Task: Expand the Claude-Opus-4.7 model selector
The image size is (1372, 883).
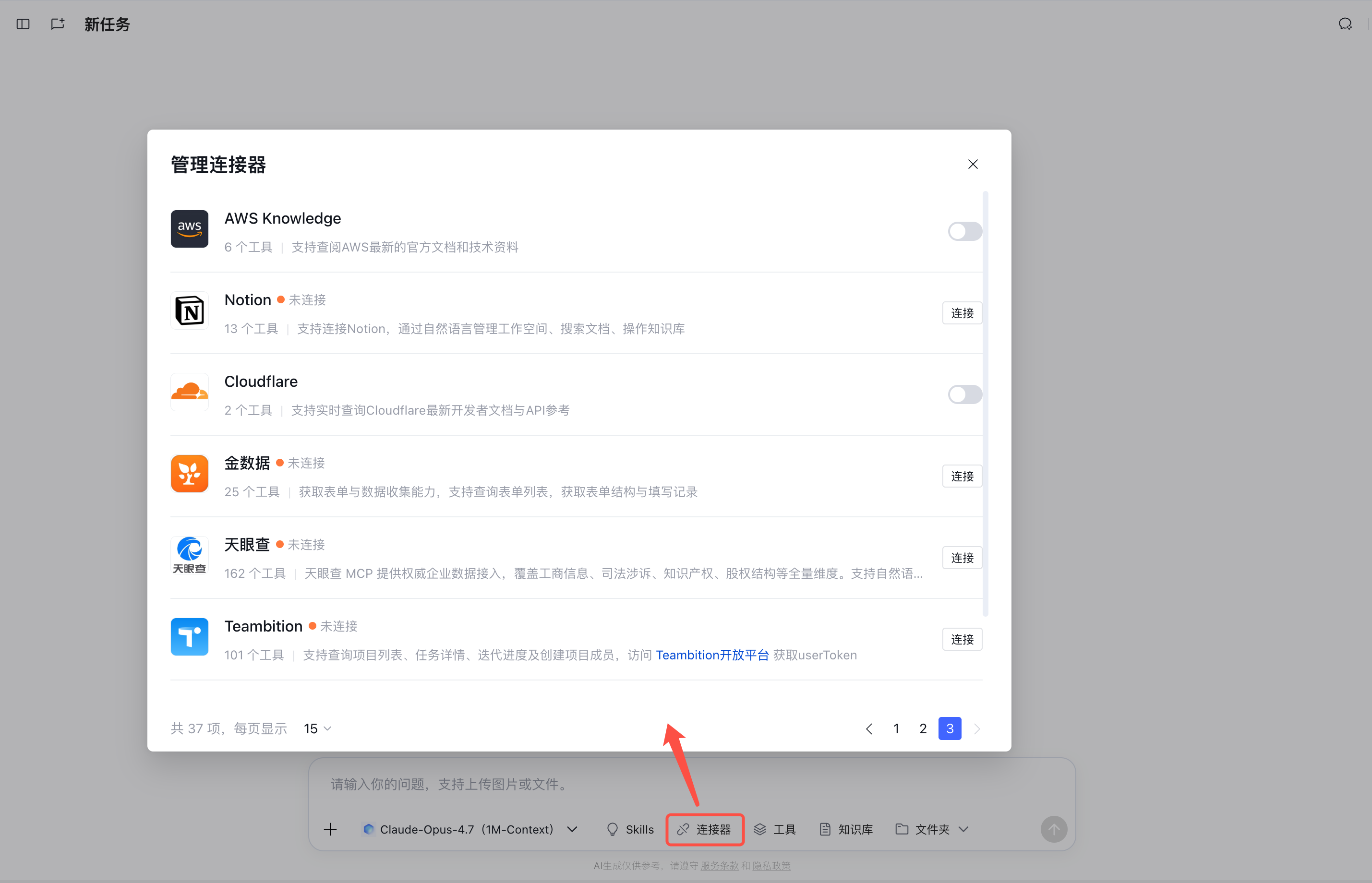Action: pos(470,829)
